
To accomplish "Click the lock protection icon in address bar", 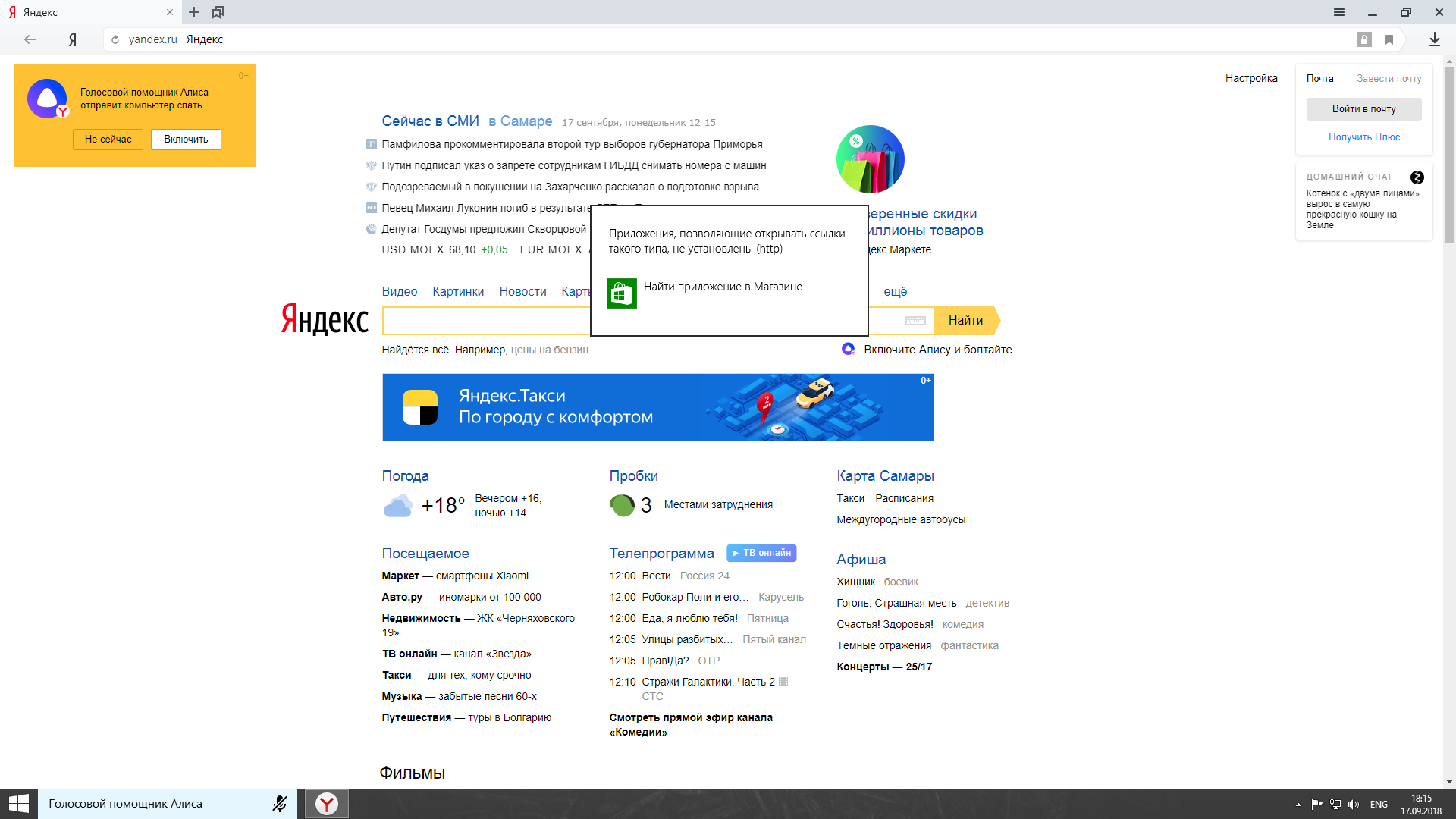I will click(x=1364, y=39).
